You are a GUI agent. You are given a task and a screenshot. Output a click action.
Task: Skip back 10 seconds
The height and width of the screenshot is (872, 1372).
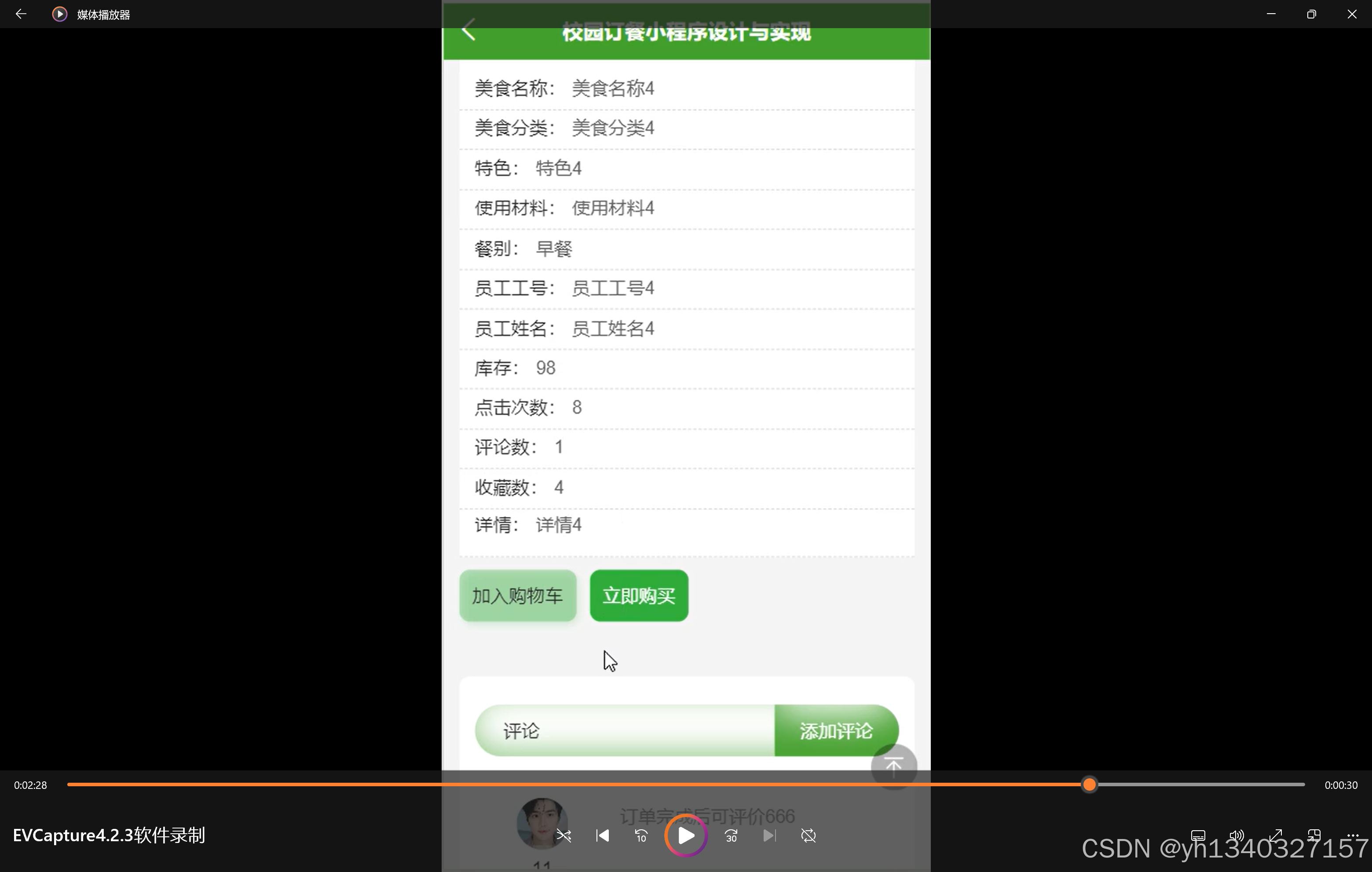pyautogui.click(x=641, y=836)
